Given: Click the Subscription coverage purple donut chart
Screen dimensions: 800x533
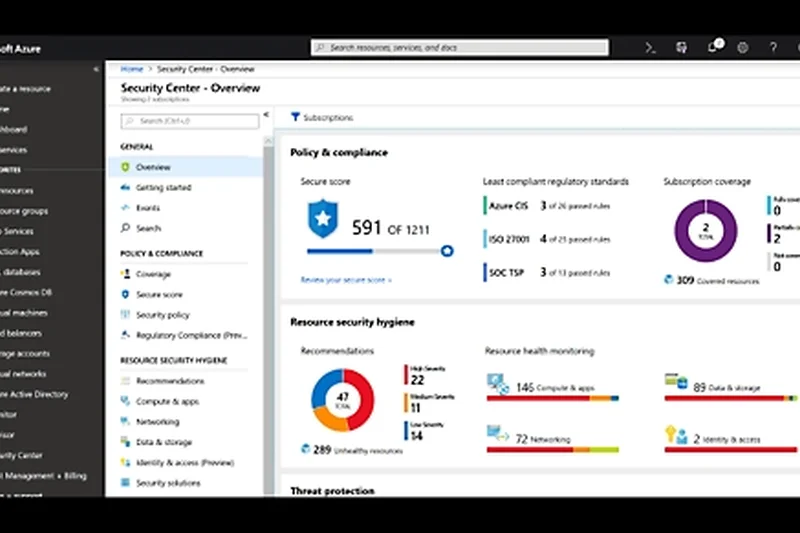Looking at the screenshot, I should point(706,231).
